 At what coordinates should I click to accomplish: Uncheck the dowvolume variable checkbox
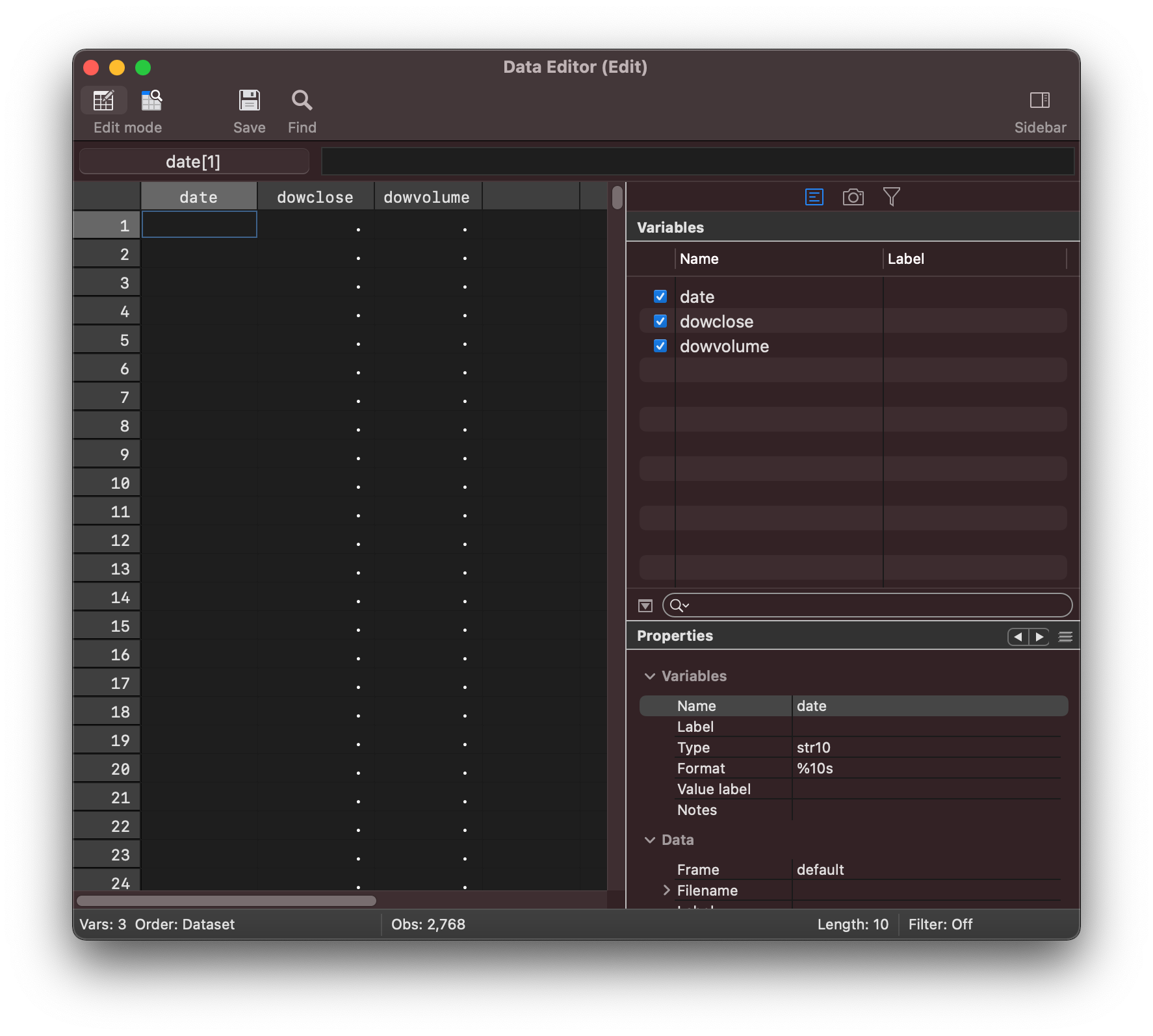click(660, 346)
